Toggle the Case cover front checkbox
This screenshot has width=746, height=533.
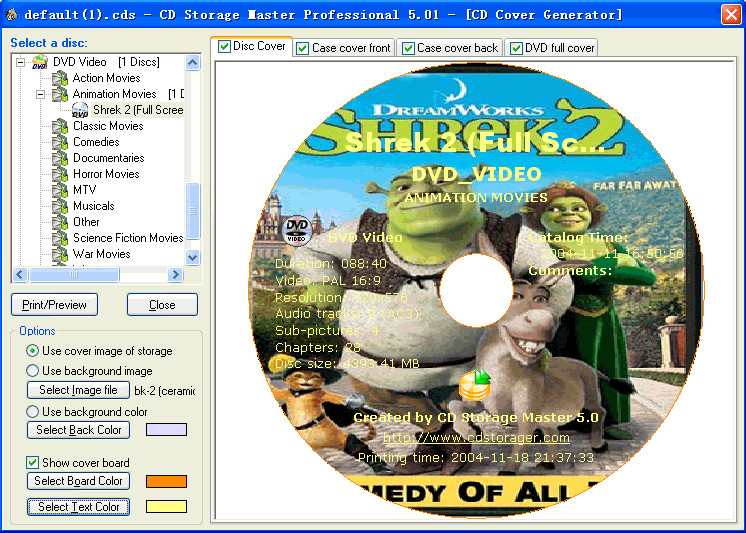(x=302, y=49)
